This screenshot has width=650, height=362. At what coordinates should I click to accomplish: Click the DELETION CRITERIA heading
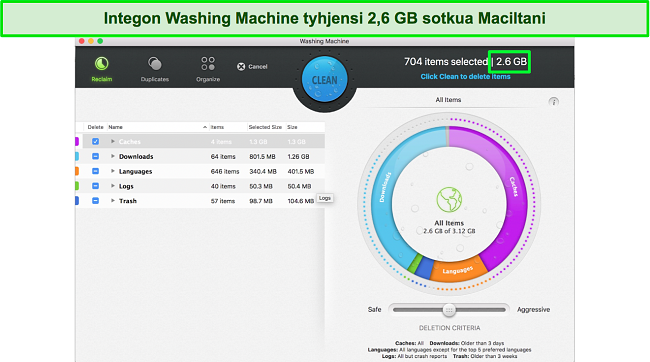point(449,328)
